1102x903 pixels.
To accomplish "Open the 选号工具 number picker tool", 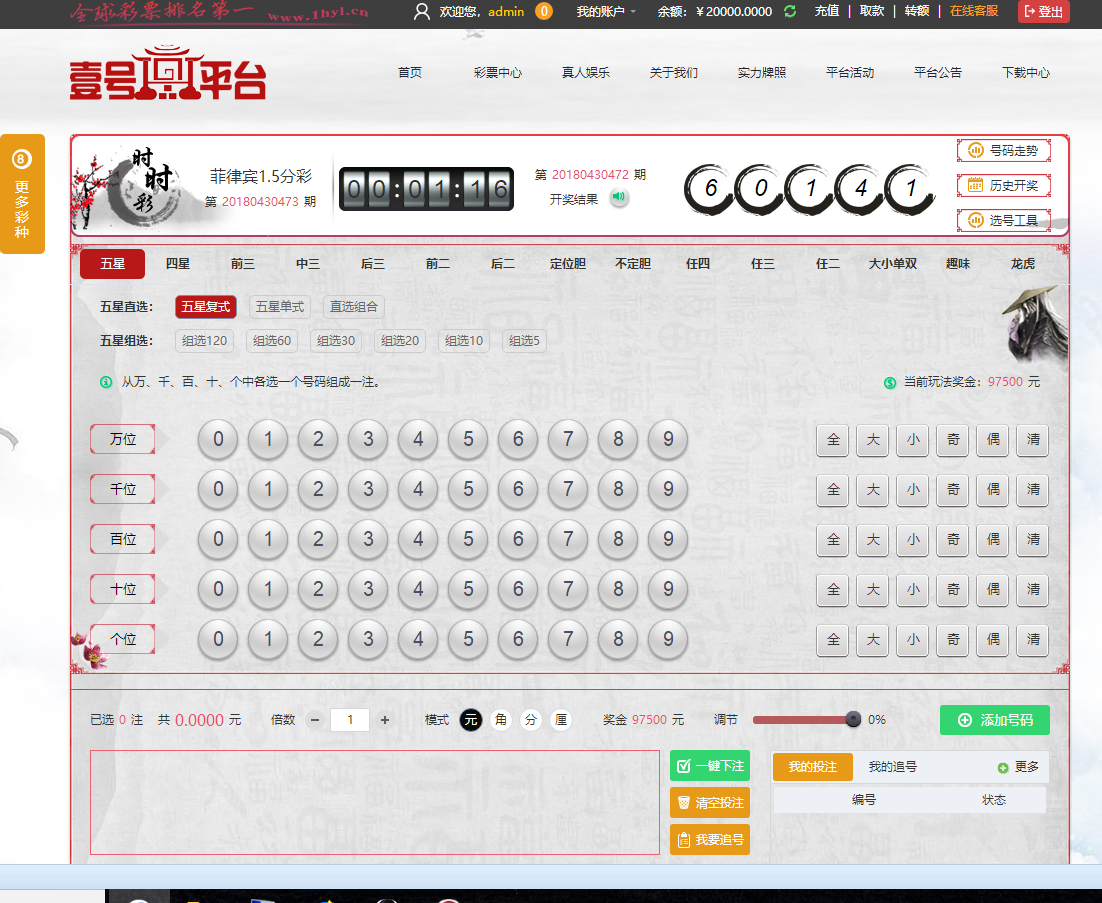I will click(x=1003, y=220).
